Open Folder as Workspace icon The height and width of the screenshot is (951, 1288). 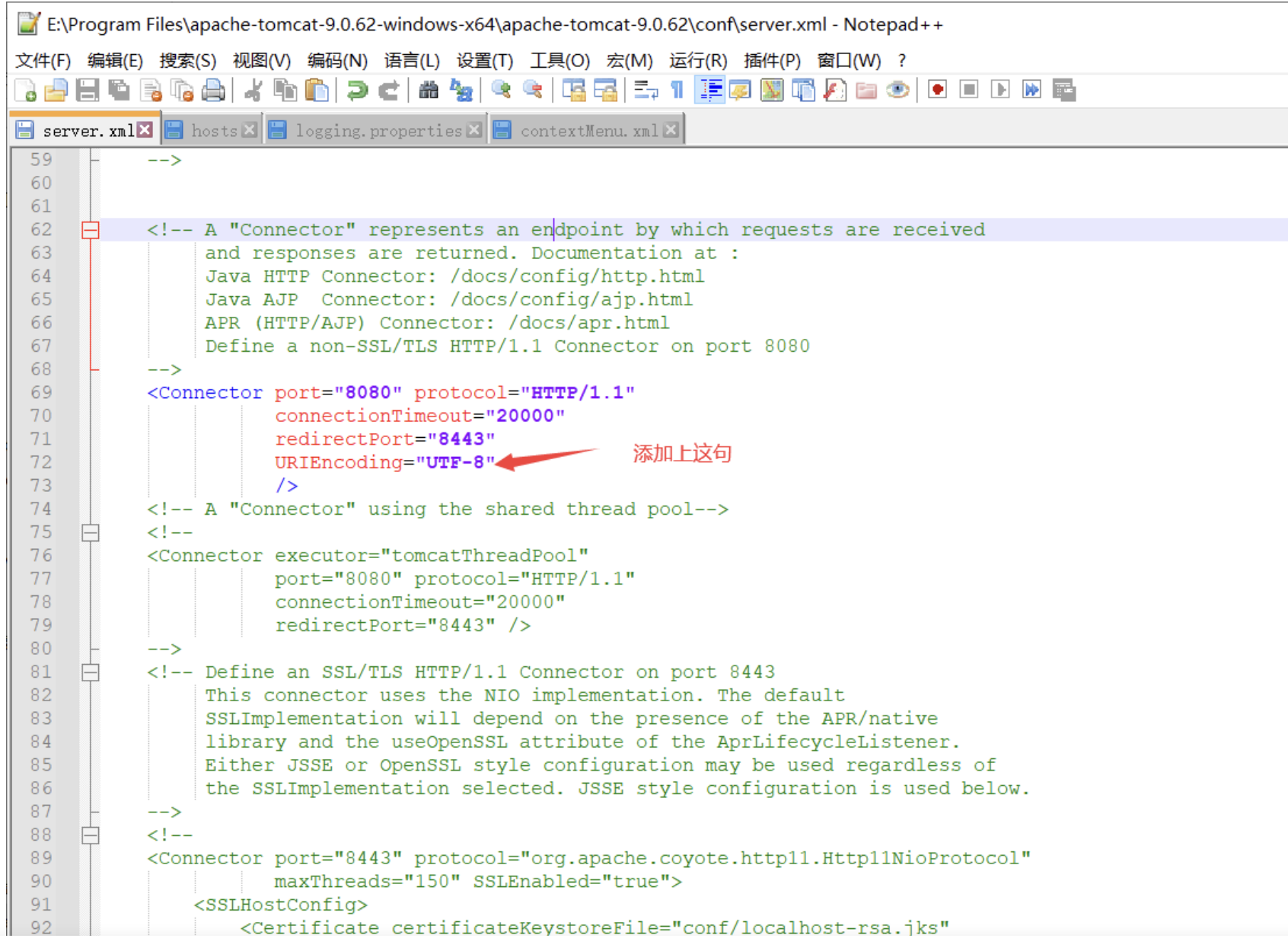[x=866, y=91]
